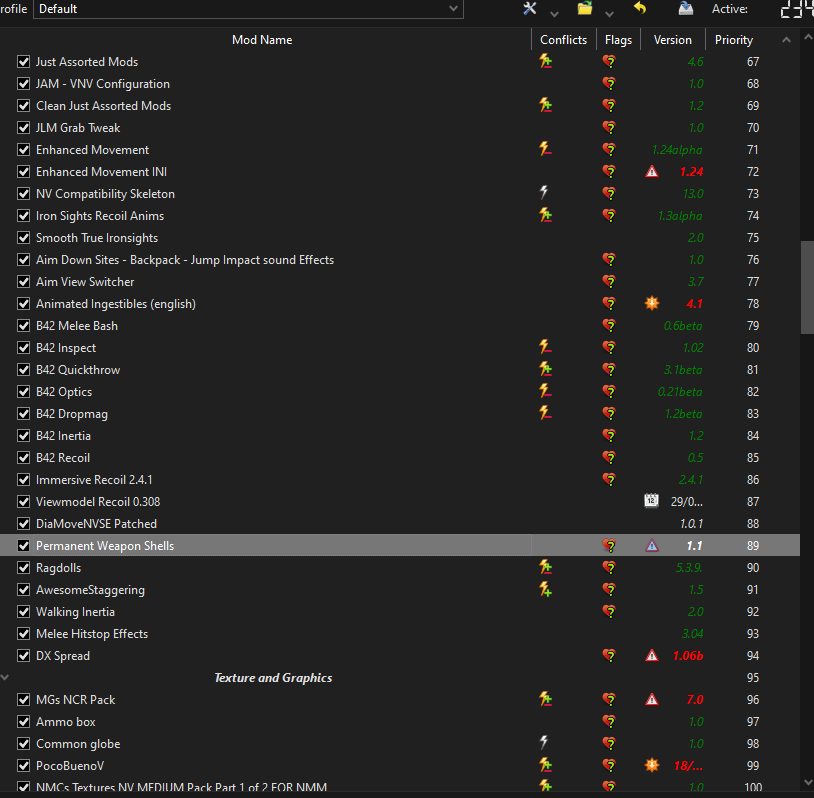Click conflict icon for Ragdolls

545,567
